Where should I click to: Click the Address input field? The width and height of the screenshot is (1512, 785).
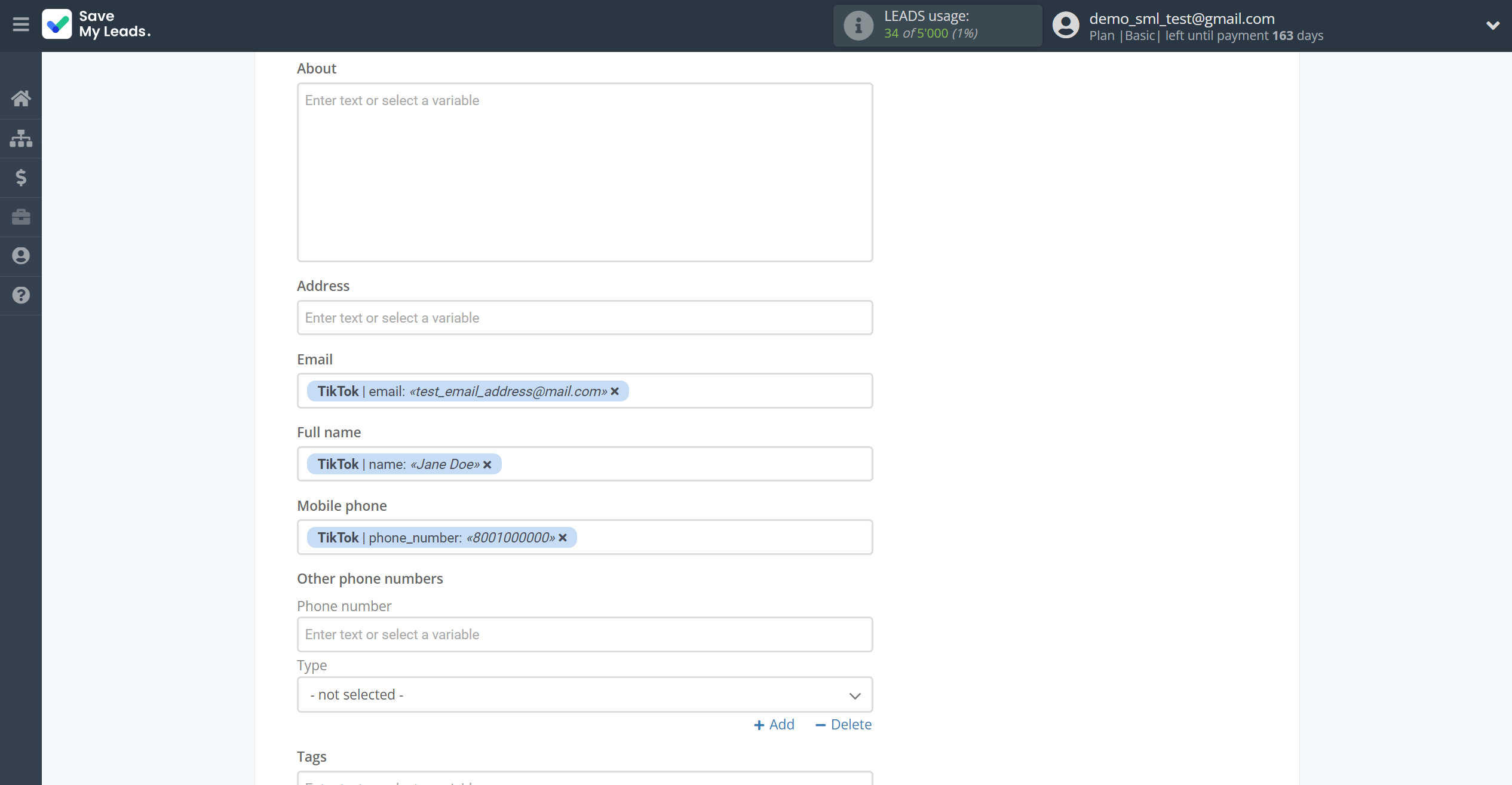585,318
